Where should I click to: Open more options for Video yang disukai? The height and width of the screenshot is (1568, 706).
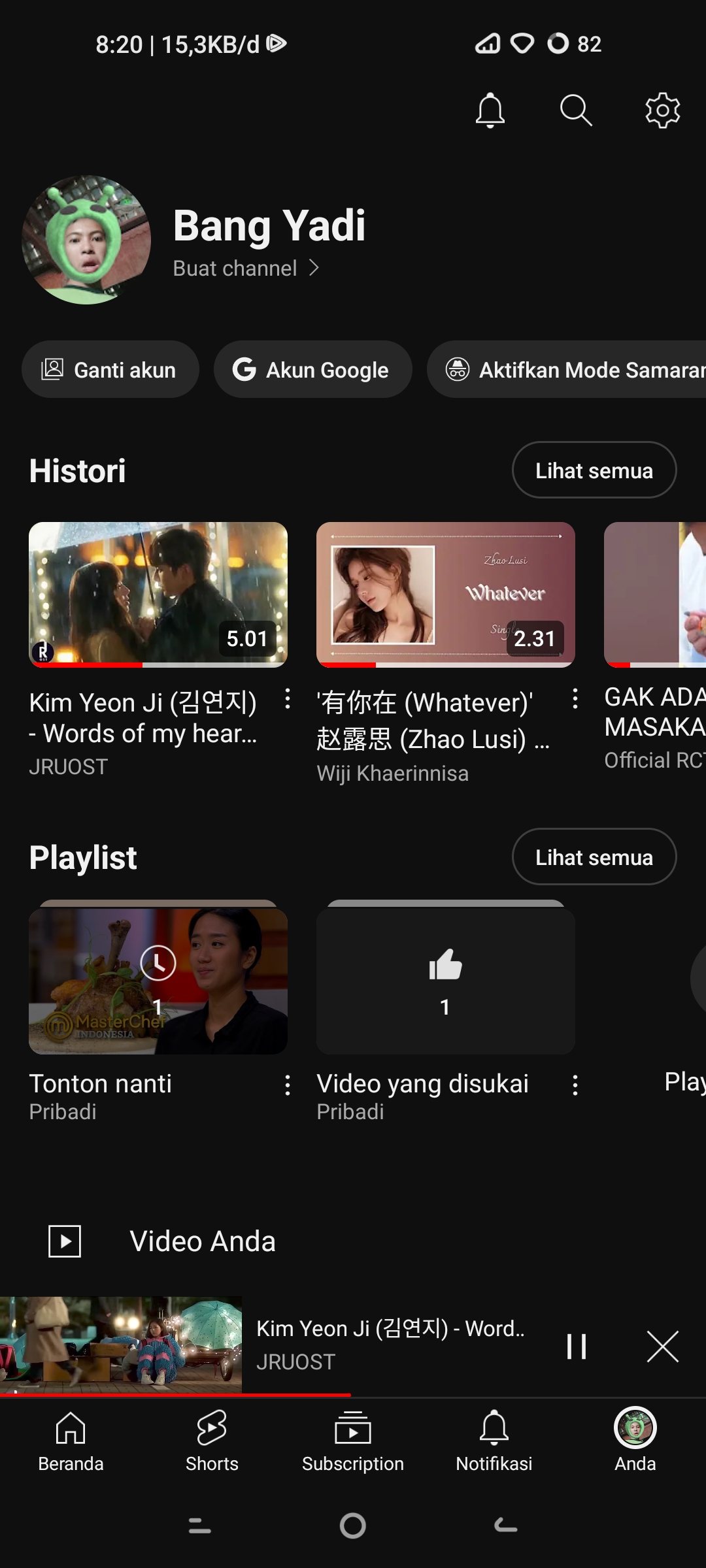pos(575,1085)
